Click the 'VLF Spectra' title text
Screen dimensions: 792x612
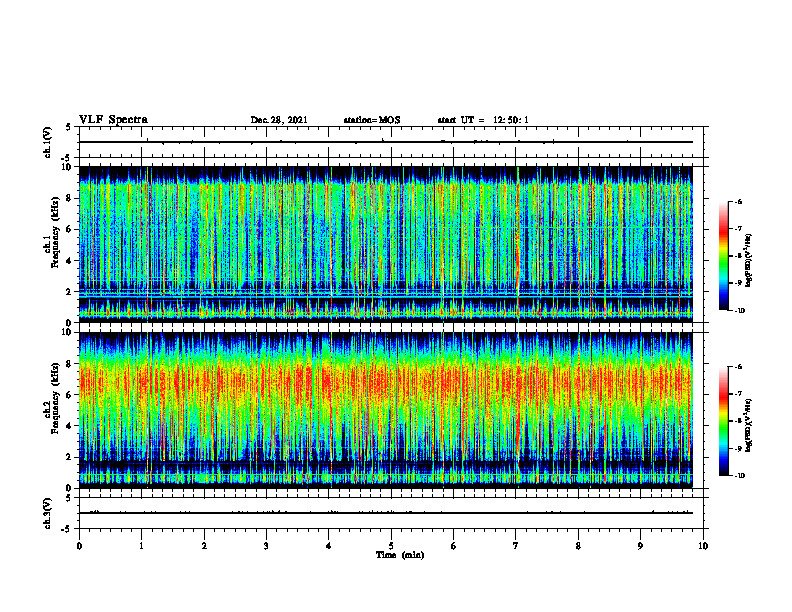pos(113,120)
